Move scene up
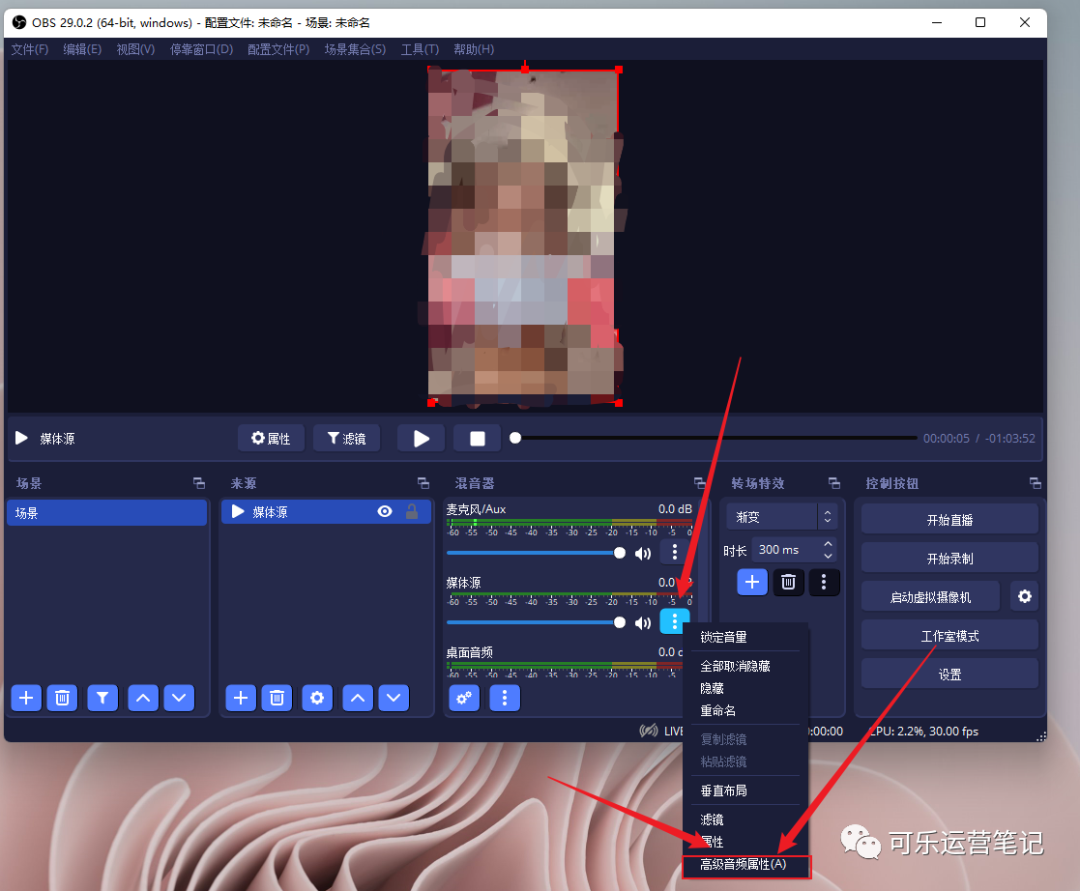Viewport: 1080px width, 891px height. (x=143, y=698)
